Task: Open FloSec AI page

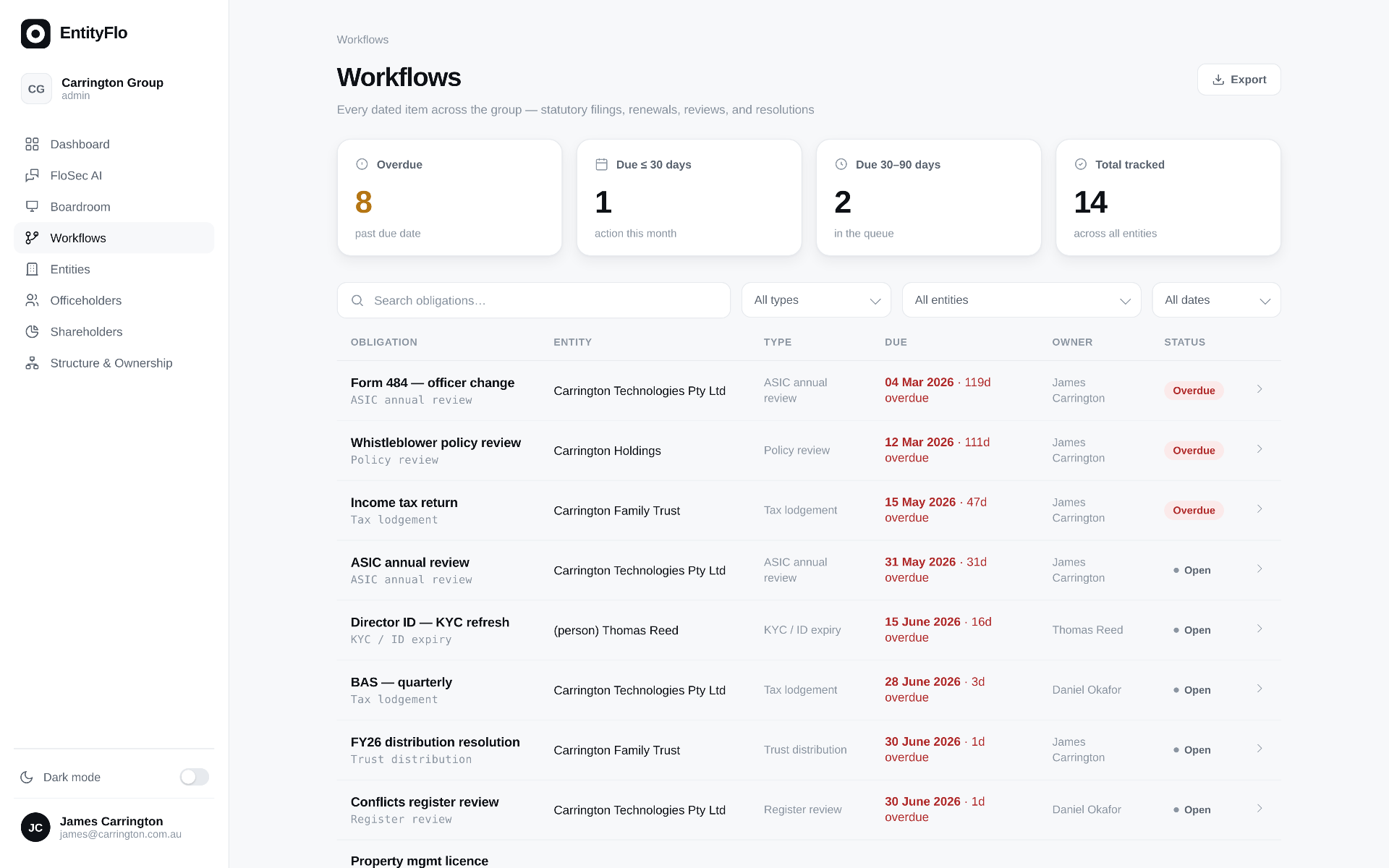Action: click(114, 175)
